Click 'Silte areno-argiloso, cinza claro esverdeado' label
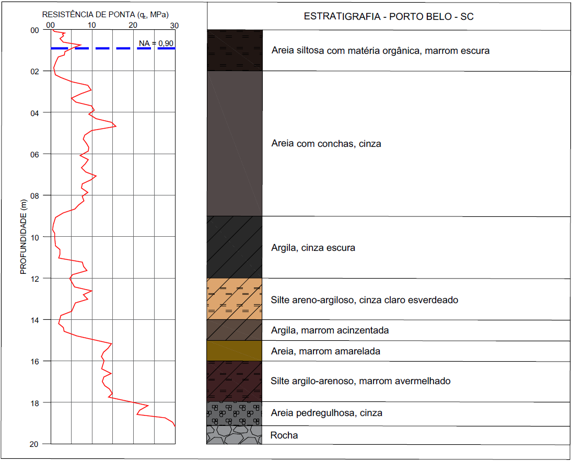Image resolution: width=572 pixels, height=462 pixels. pos(364,300)
